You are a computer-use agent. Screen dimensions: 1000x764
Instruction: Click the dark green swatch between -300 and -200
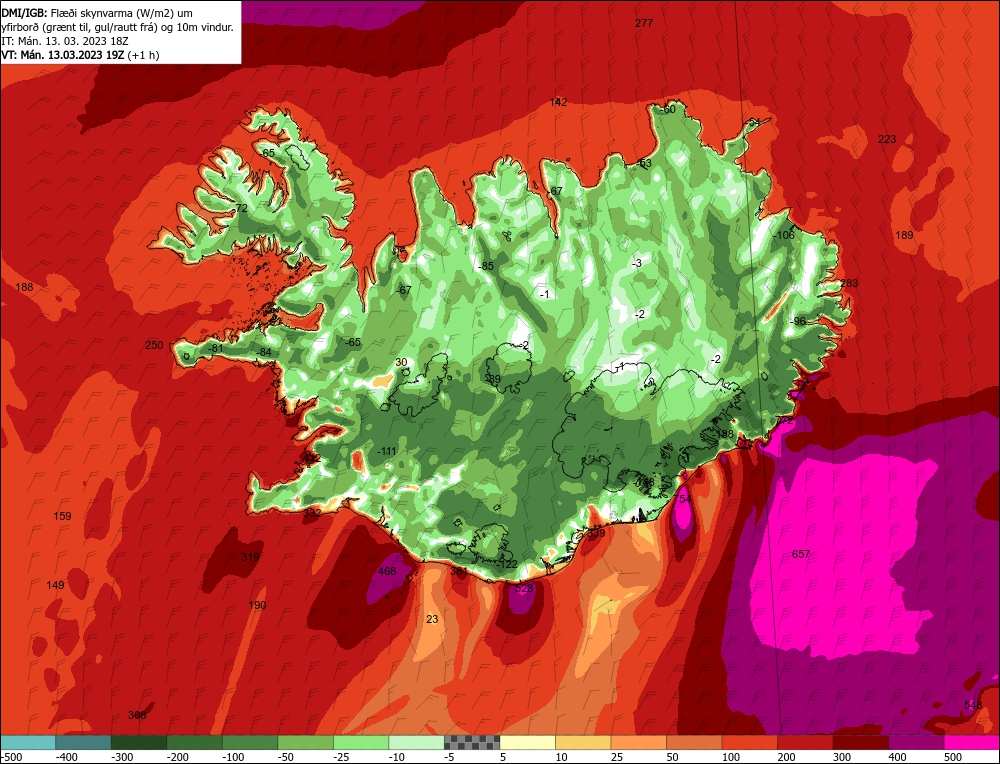coord(139,742)
